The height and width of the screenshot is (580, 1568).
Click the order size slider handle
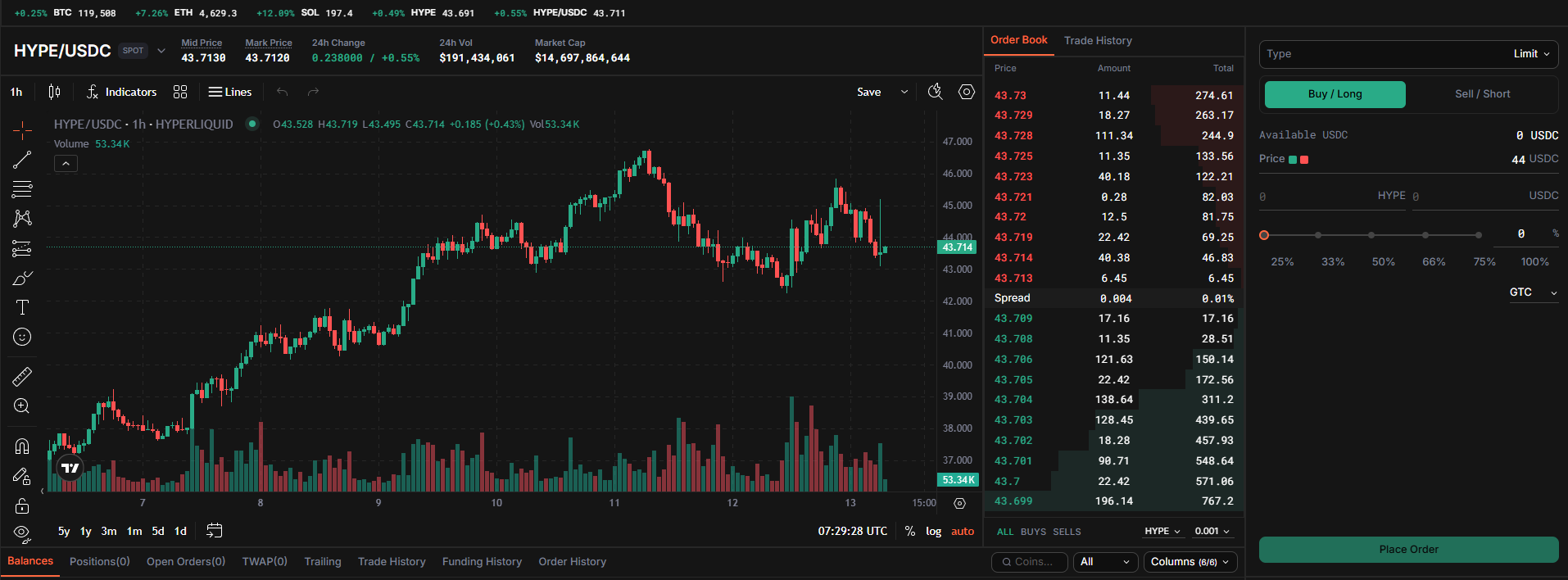click(1264, 235)
